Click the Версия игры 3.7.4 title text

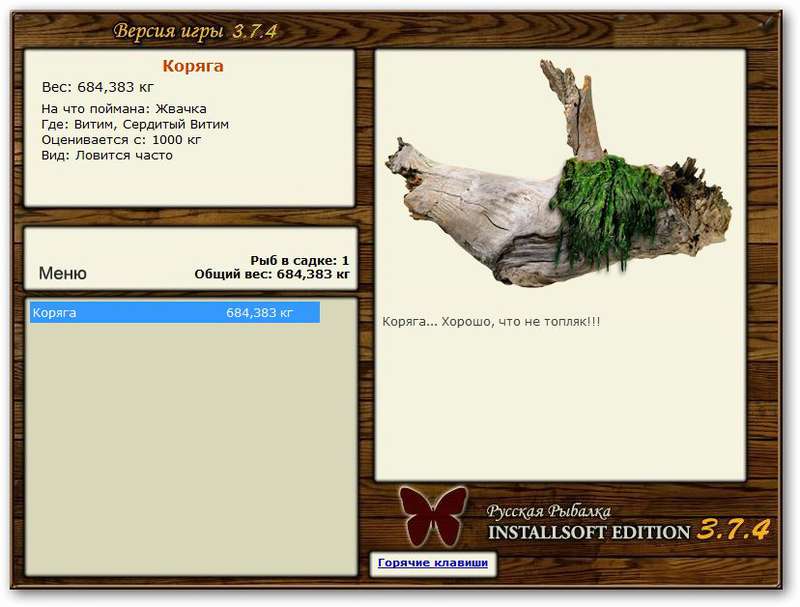(195, 31)
